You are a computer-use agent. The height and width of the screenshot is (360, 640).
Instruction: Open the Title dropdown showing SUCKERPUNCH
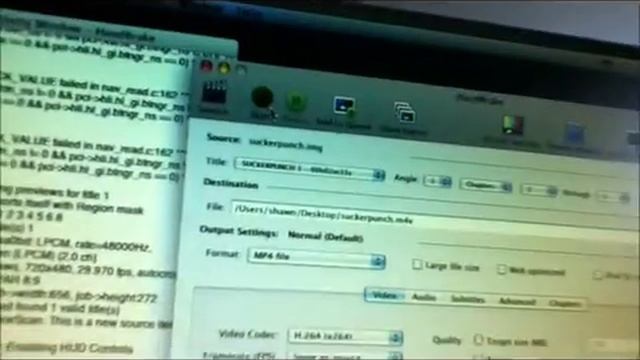coord(309,169)
